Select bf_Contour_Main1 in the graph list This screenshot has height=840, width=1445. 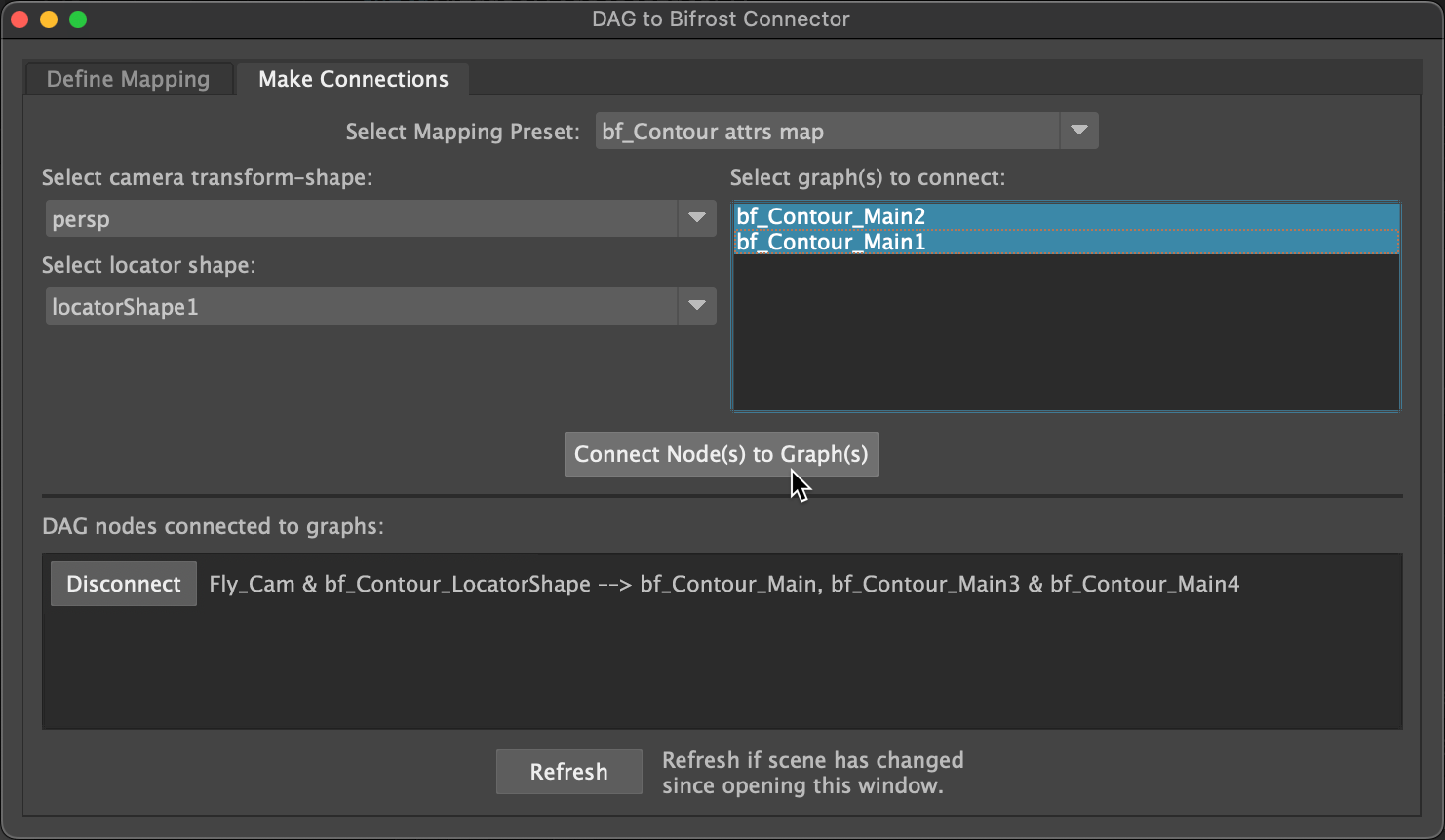831,242
